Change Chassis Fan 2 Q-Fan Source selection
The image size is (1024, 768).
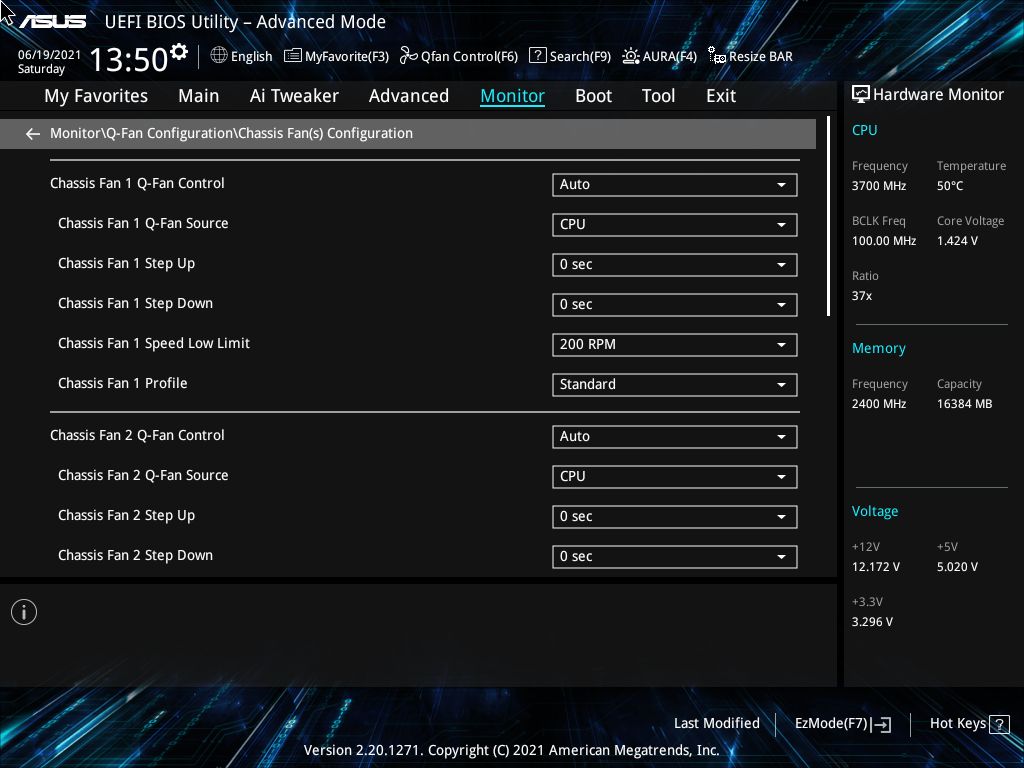coord(674,476)
